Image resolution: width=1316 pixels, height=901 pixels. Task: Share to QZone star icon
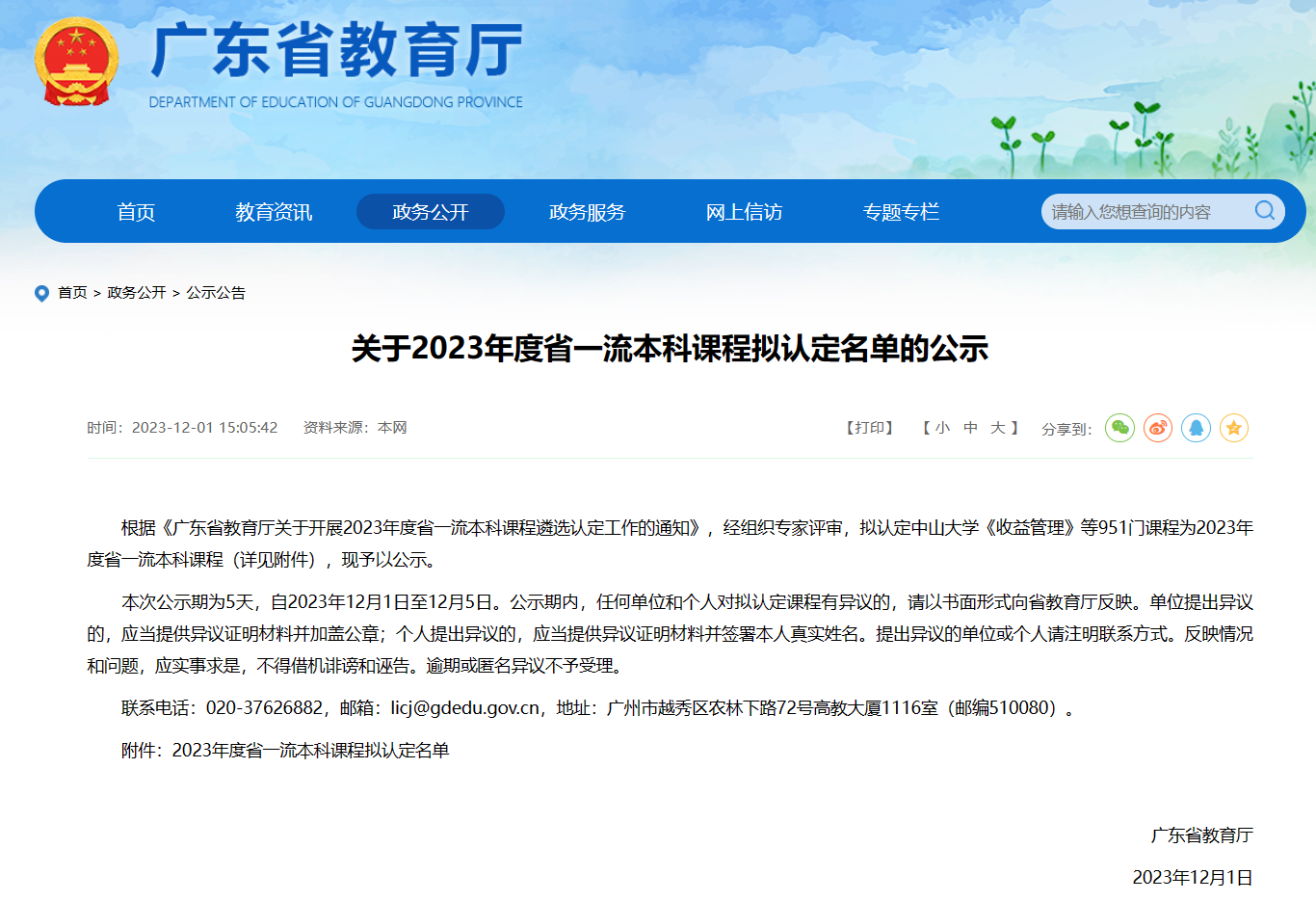click(x=1234, y=428)
